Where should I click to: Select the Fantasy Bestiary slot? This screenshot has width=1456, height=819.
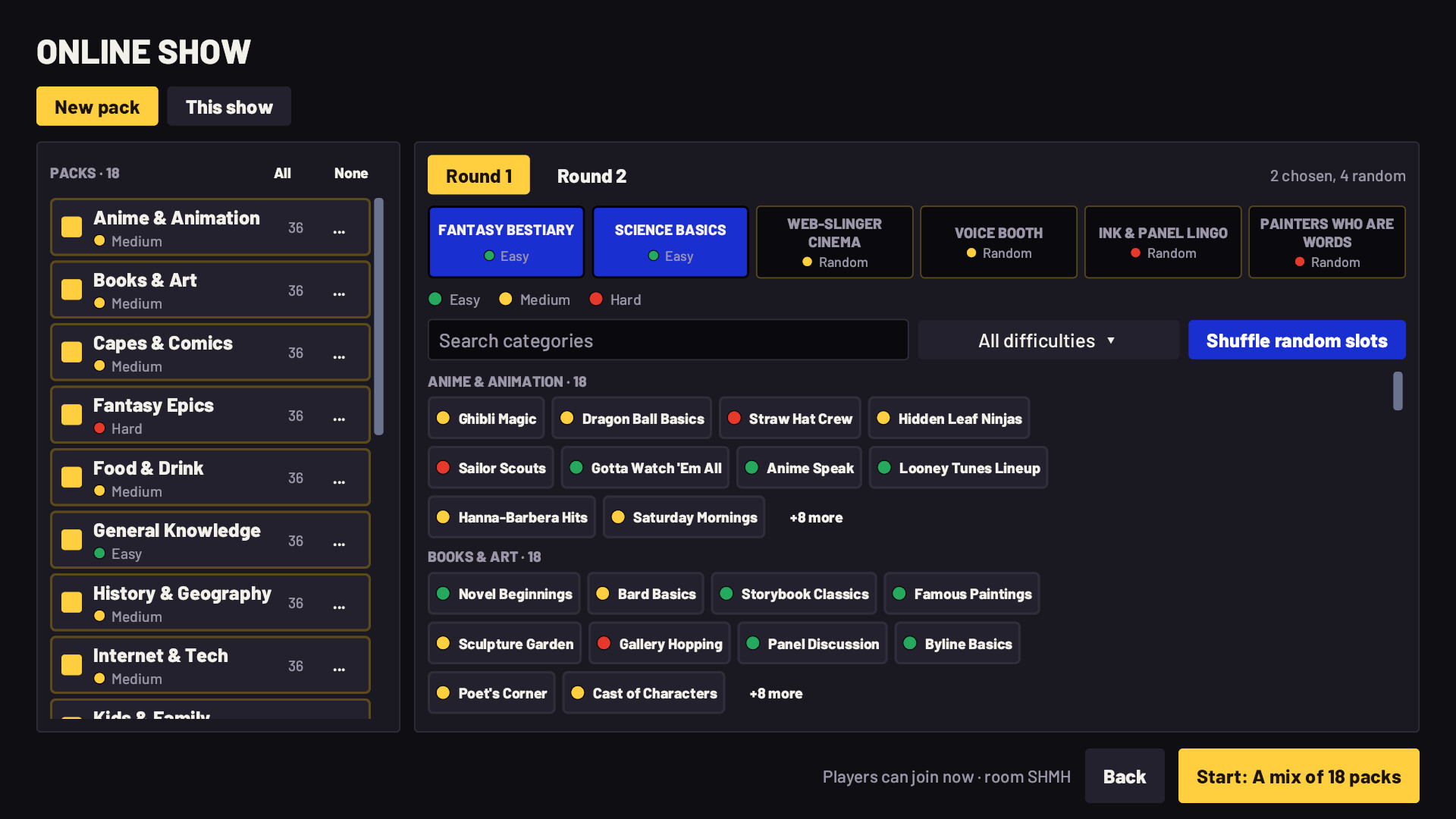[506, 243]
